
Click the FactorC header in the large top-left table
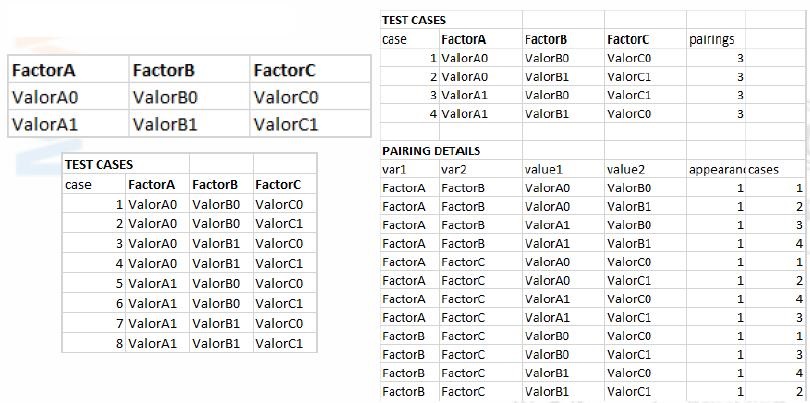(x=285, y=71)
